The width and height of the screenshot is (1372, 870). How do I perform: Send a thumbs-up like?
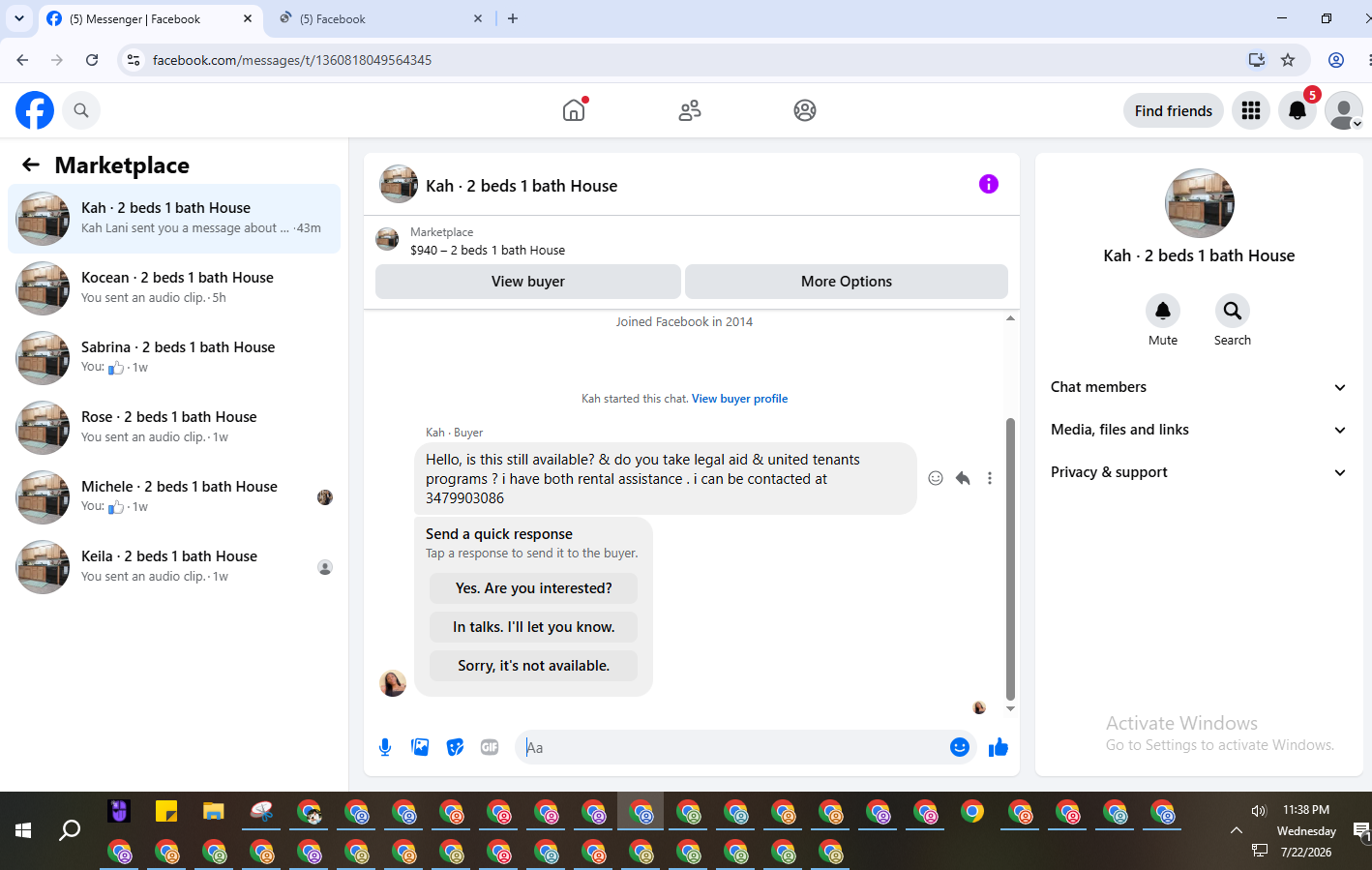[x=999, y=747]
